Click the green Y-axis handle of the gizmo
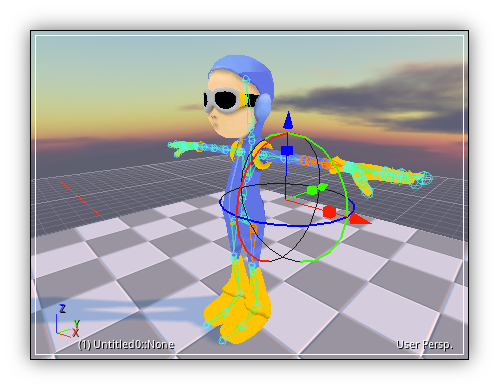Image resolution: width=499 pixels, height=390 pixels. (x=317, y=189)
